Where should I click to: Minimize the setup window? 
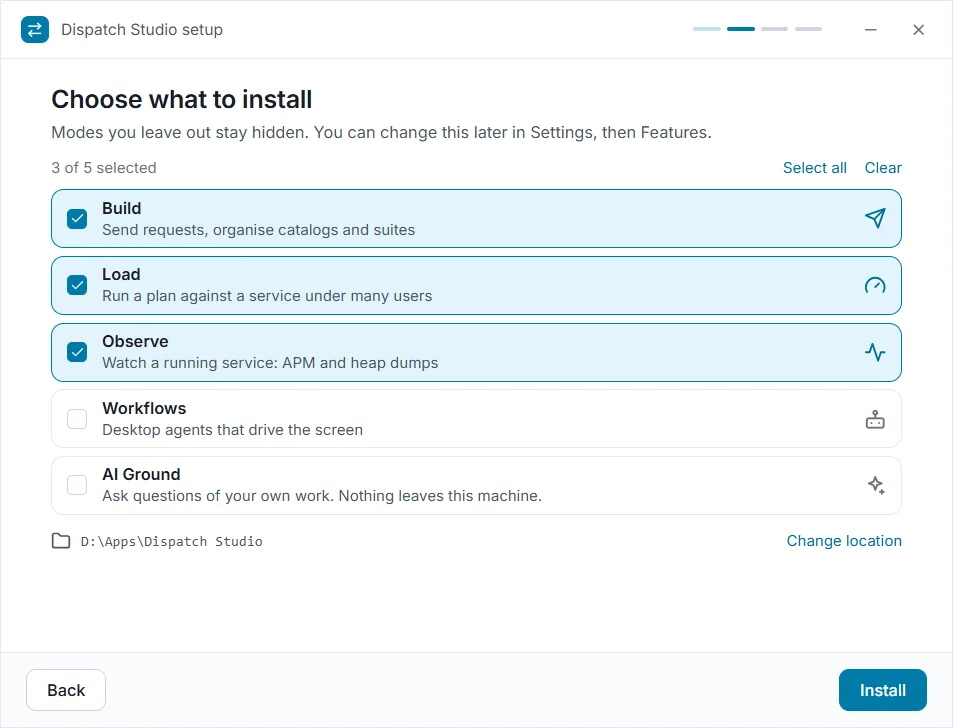click(x=871, y=29)
